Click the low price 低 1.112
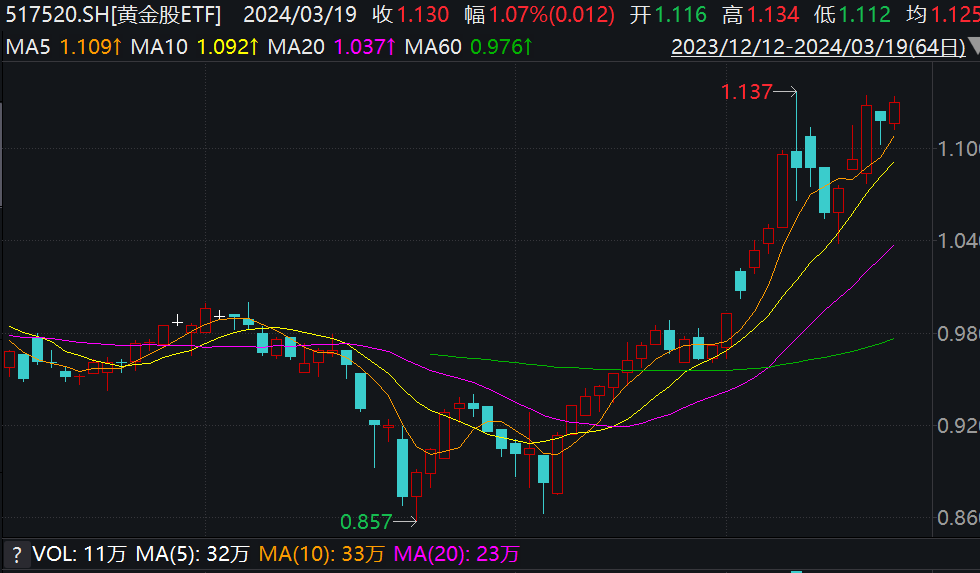This screenshot has height=573, width=980. [852, 15]
